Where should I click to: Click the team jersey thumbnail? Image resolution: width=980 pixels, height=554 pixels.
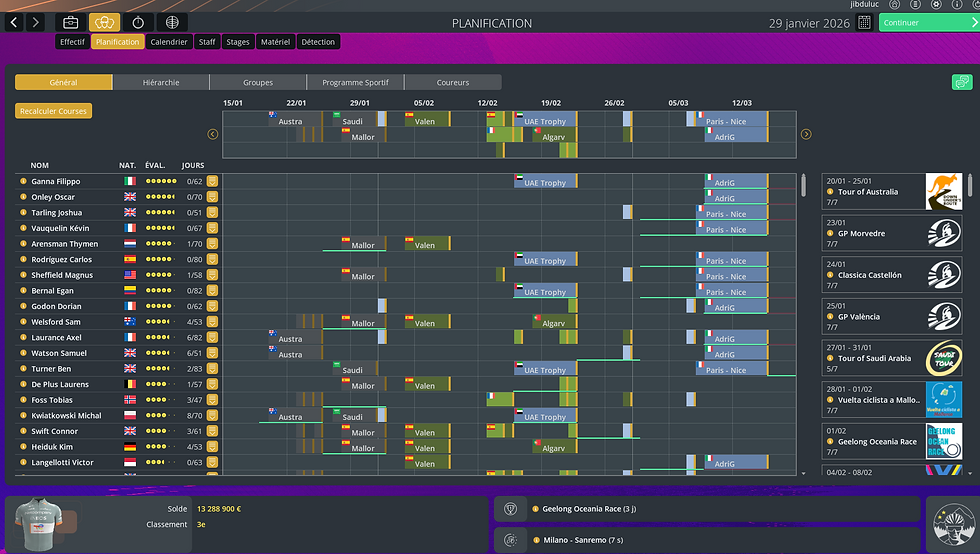[x=39, y=524]
